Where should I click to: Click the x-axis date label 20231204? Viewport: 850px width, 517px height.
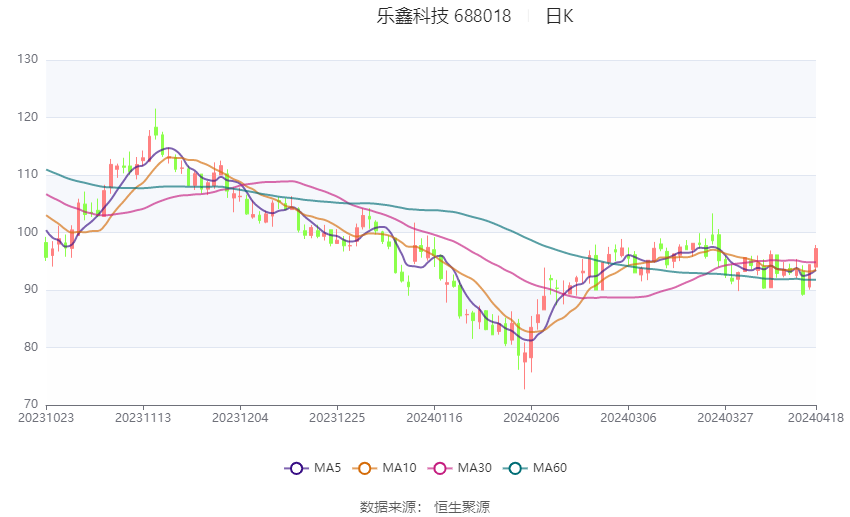240,418
